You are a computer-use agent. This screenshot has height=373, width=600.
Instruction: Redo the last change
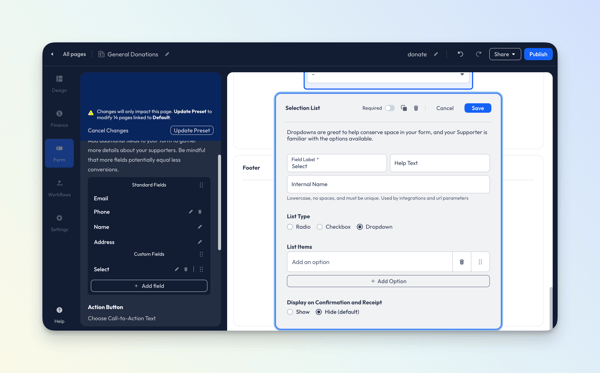(478, 54)
